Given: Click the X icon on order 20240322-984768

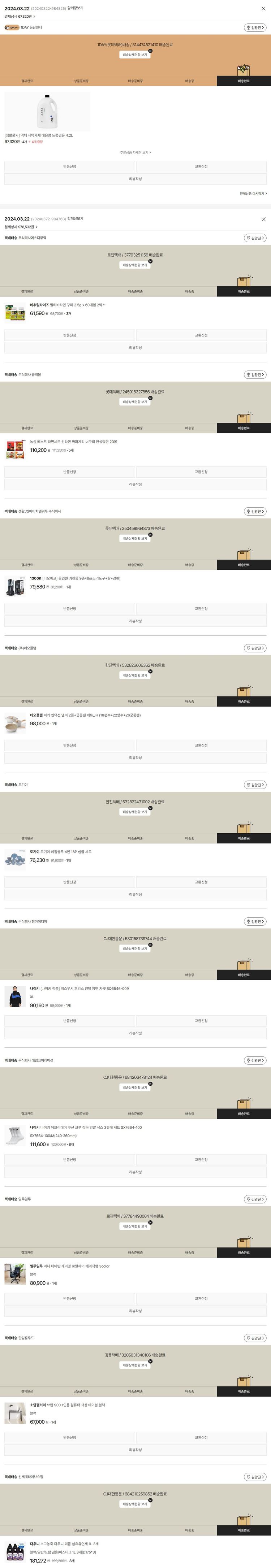Looking at the screenshot, I should click(x=263, y=219).
